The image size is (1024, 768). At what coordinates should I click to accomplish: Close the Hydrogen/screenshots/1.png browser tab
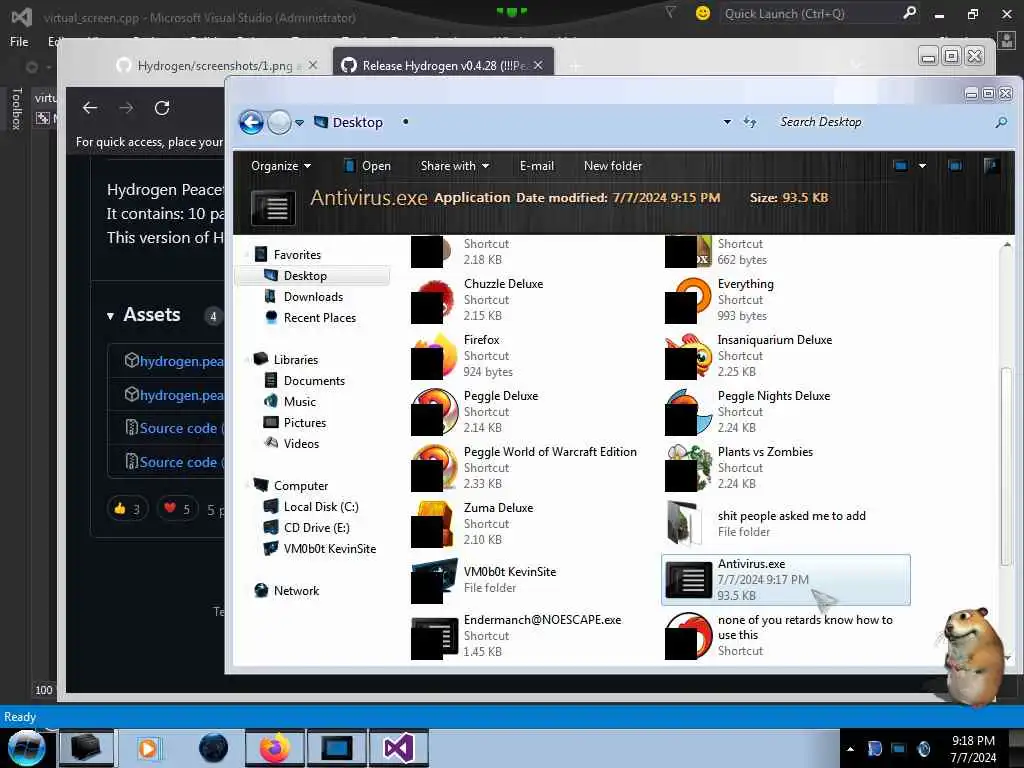pyautogui.click(x=313, y=65)
